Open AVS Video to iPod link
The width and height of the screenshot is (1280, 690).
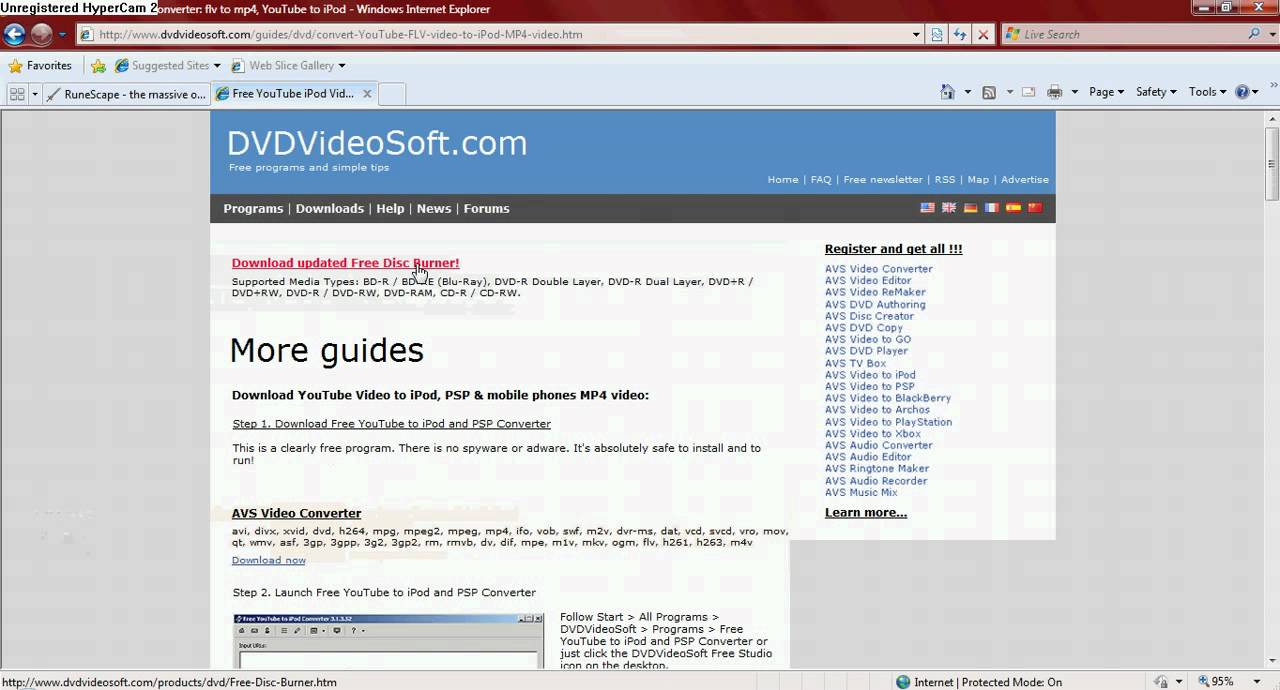870,375
